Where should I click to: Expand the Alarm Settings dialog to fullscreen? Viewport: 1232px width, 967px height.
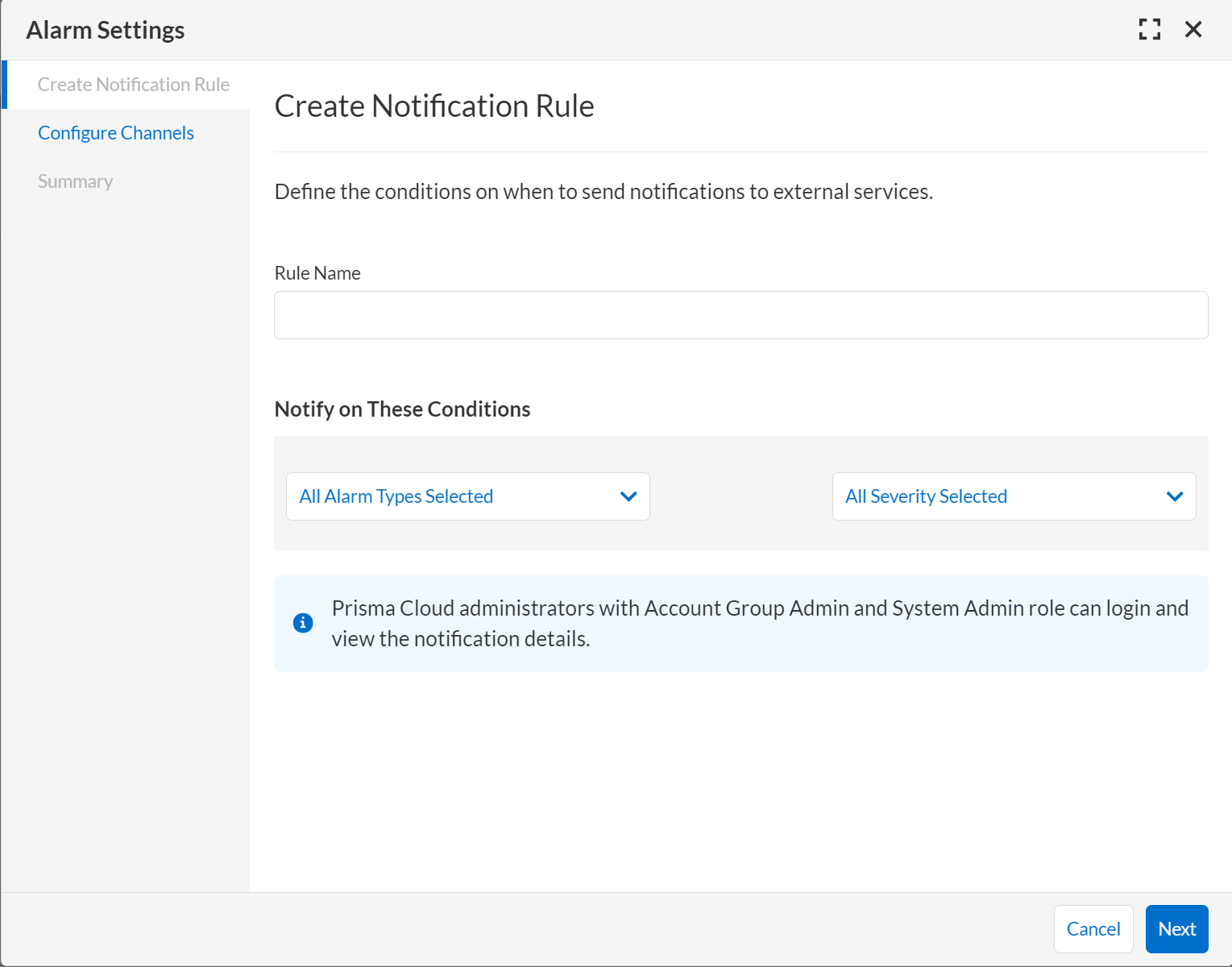[1150, 30]
